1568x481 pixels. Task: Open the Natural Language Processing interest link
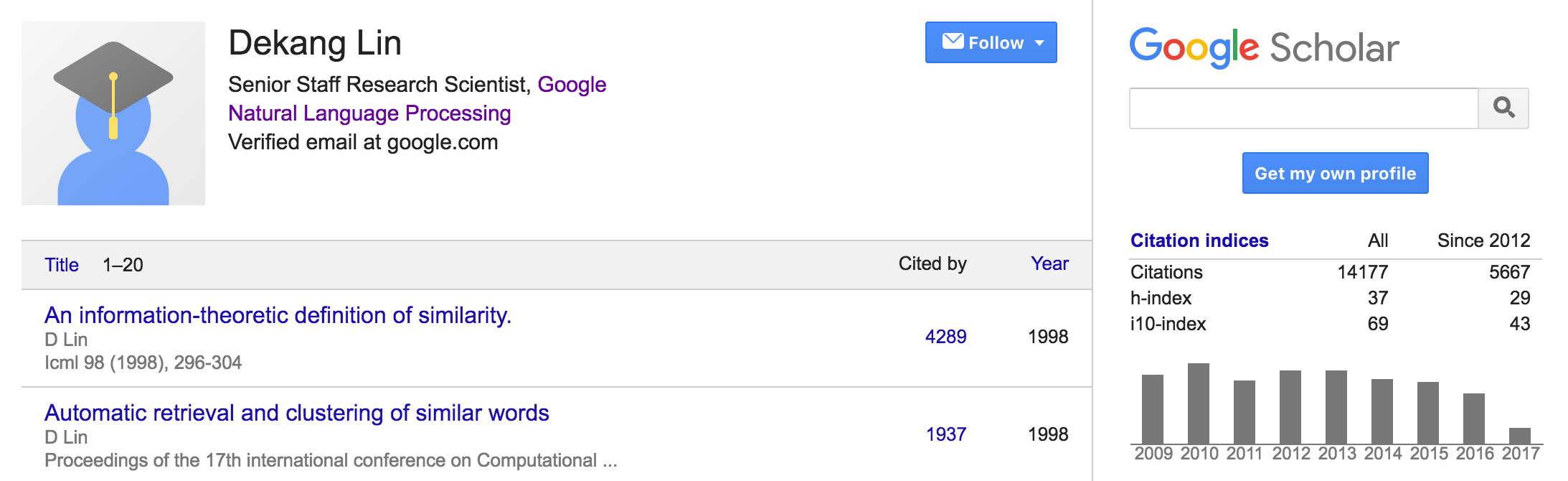point(369,113)
